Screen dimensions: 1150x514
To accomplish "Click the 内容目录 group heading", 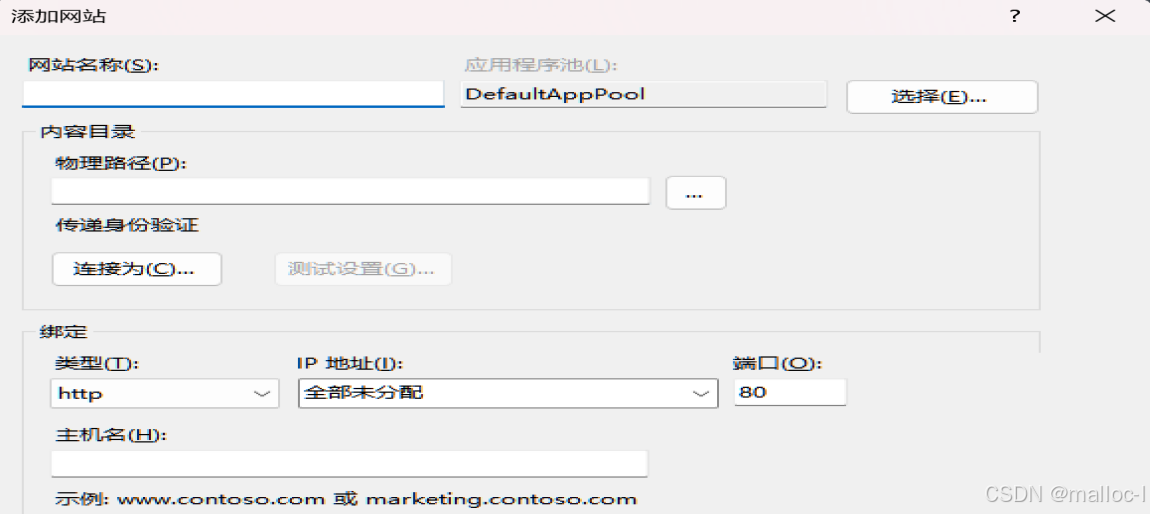I will 87,133.
